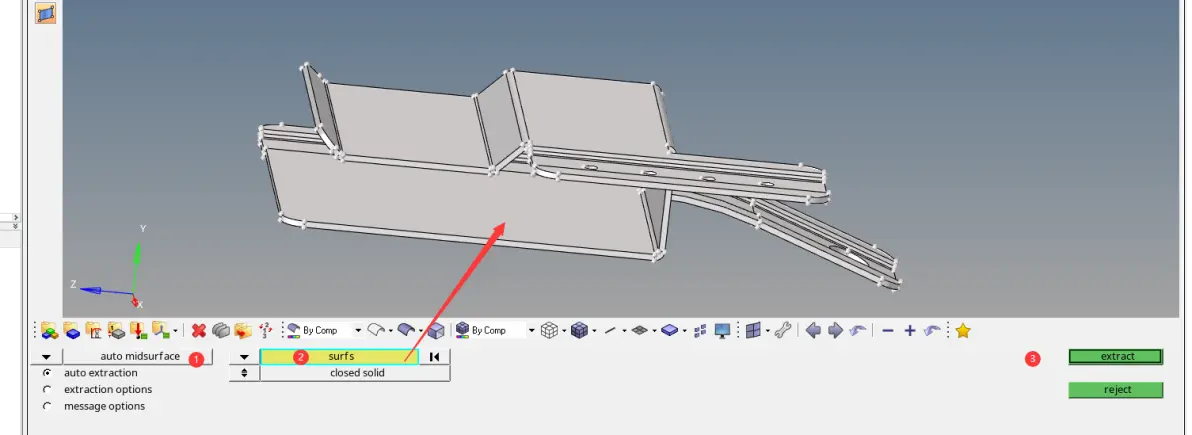This screenshot has width=1192, height=435.
Task: Click the green extract button
Action: pyautogui.click(x=1115, y=357)
